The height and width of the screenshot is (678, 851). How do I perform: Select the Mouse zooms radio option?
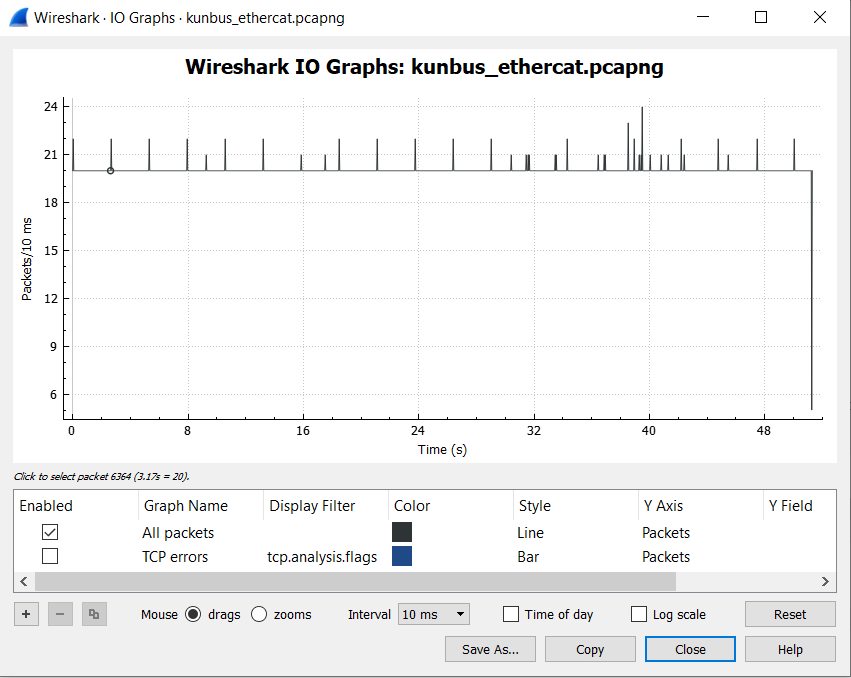point(259,614)
